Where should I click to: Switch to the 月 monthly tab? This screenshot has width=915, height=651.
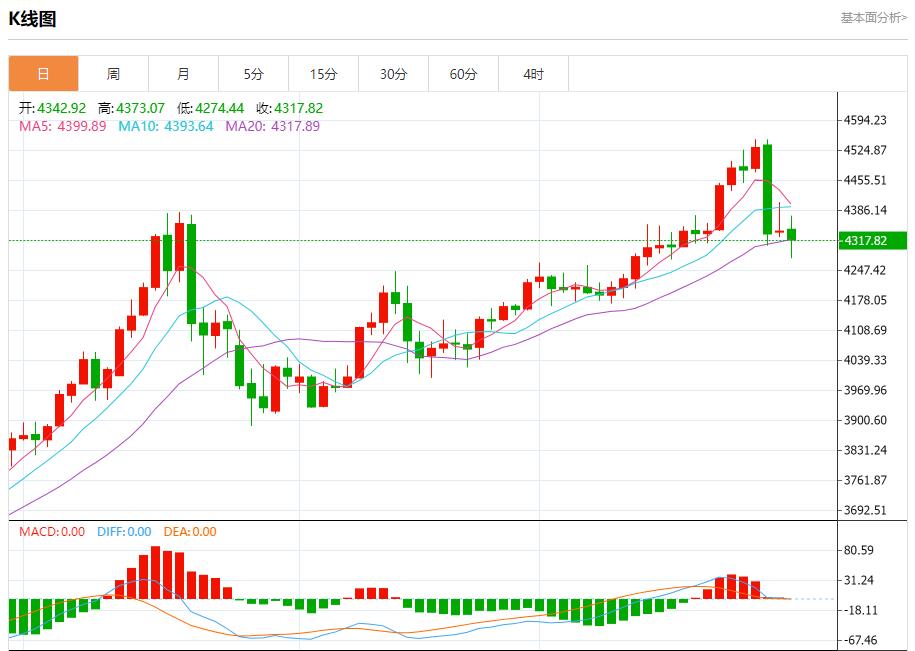tap(183, 74)
